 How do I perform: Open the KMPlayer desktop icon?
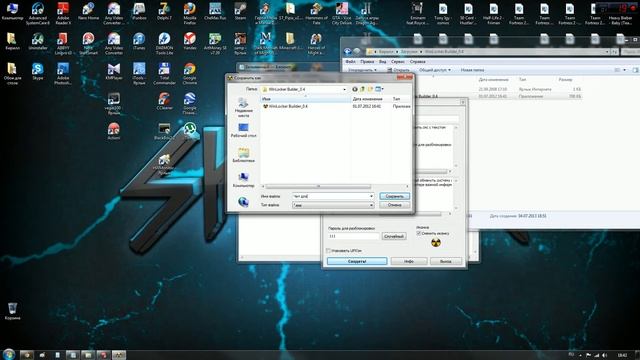click(113, 71)
